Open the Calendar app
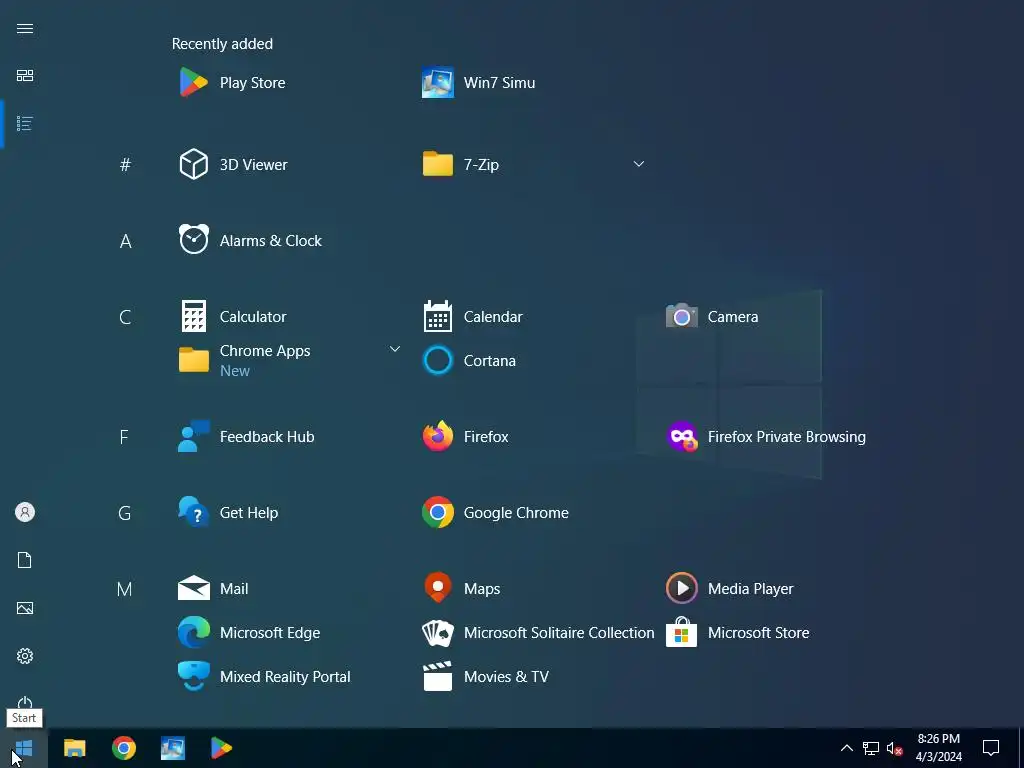Viewport: 1024px width, 768px height. click(473, 317)
